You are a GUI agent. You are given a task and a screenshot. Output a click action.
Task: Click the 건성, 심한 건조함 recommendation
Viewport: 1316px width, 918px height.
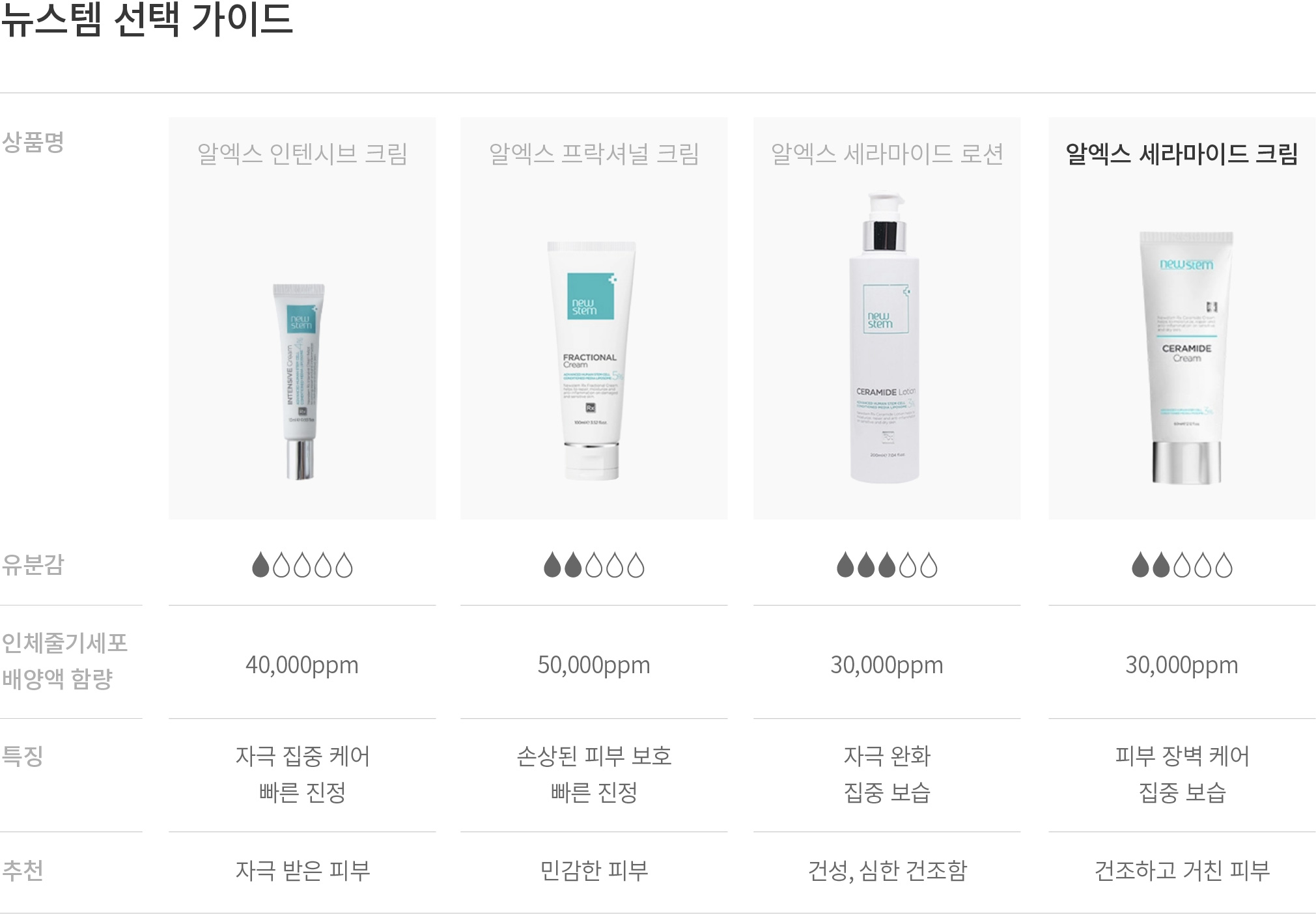[x=887, y=870]
